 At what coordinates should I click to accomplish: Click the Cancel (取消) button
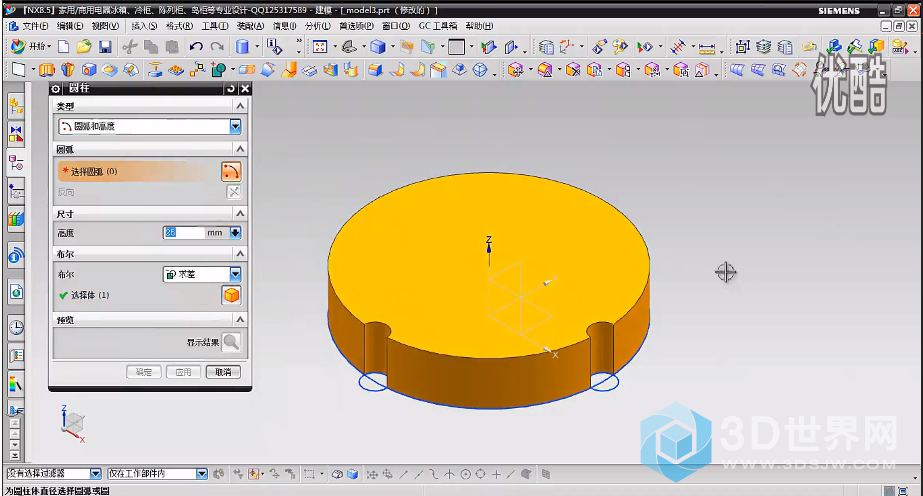[x=223, y=372]
